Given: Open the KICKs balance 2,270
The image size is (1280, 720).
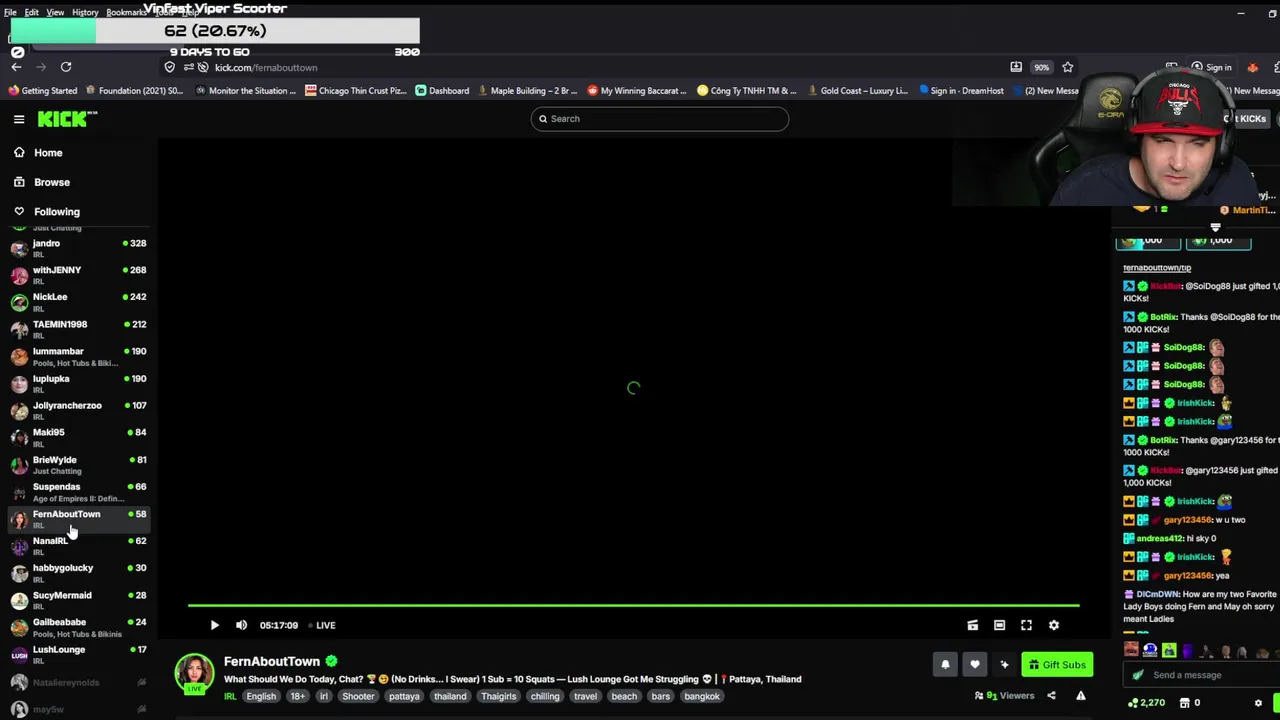Looking at the screenshot, I should click(1146, 703).
